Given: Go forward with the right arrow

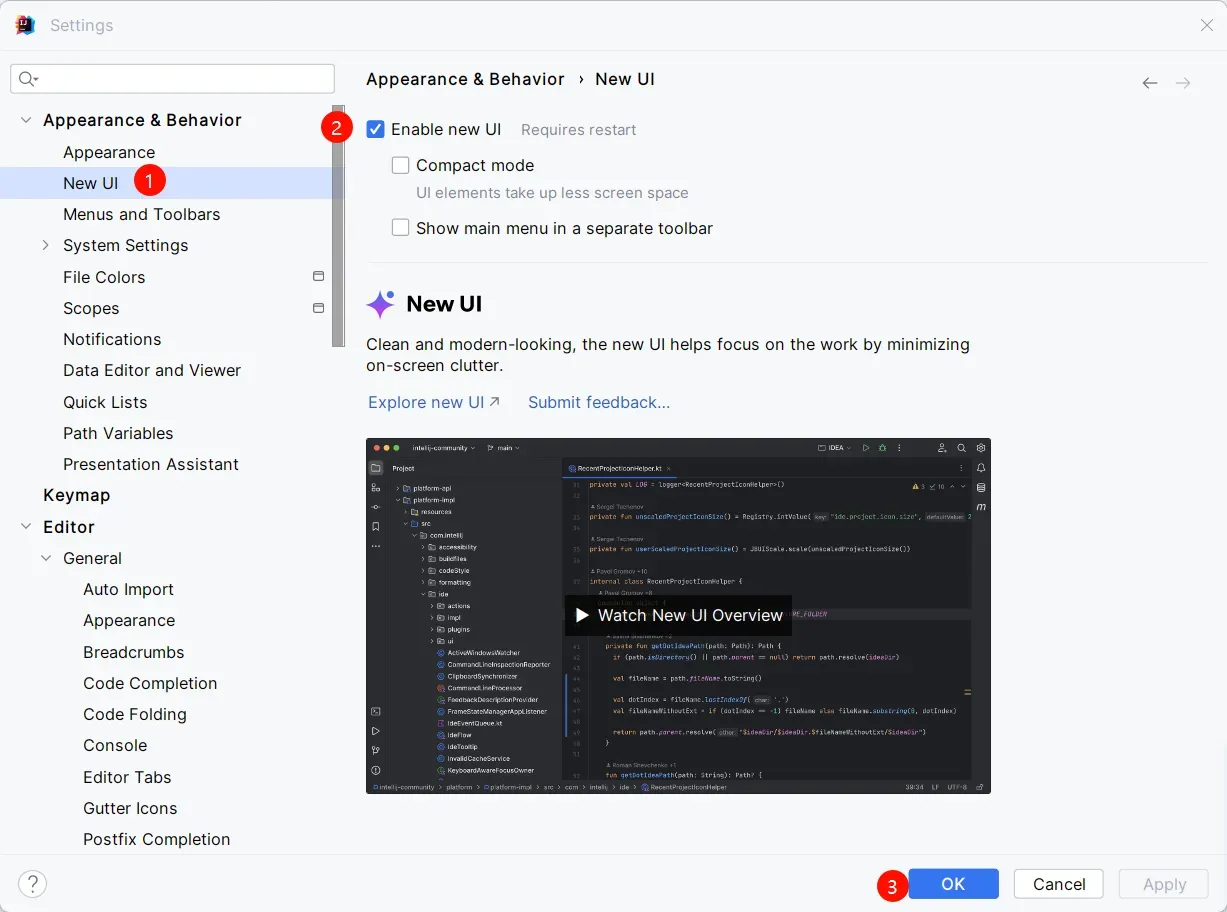Looking at the screenshot, I should click(1183, 83).
